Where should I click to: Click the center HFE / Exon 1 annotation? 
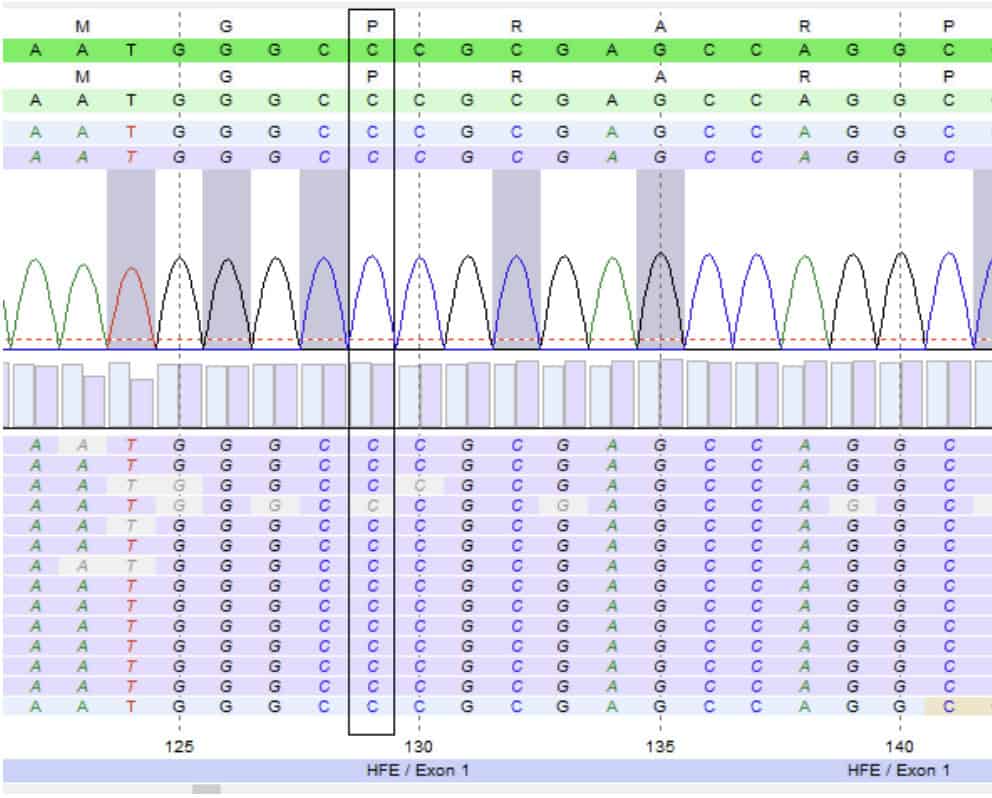tap(418, 771)
